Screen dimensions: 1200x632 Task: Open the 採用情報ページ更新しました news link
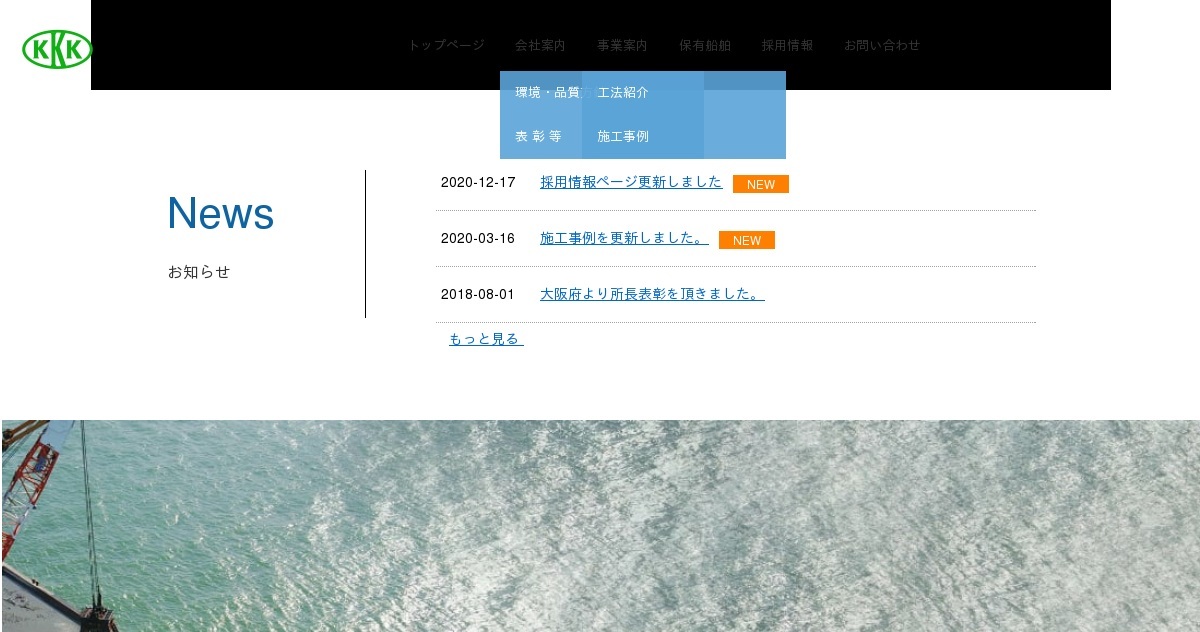(x=631, y=182)
